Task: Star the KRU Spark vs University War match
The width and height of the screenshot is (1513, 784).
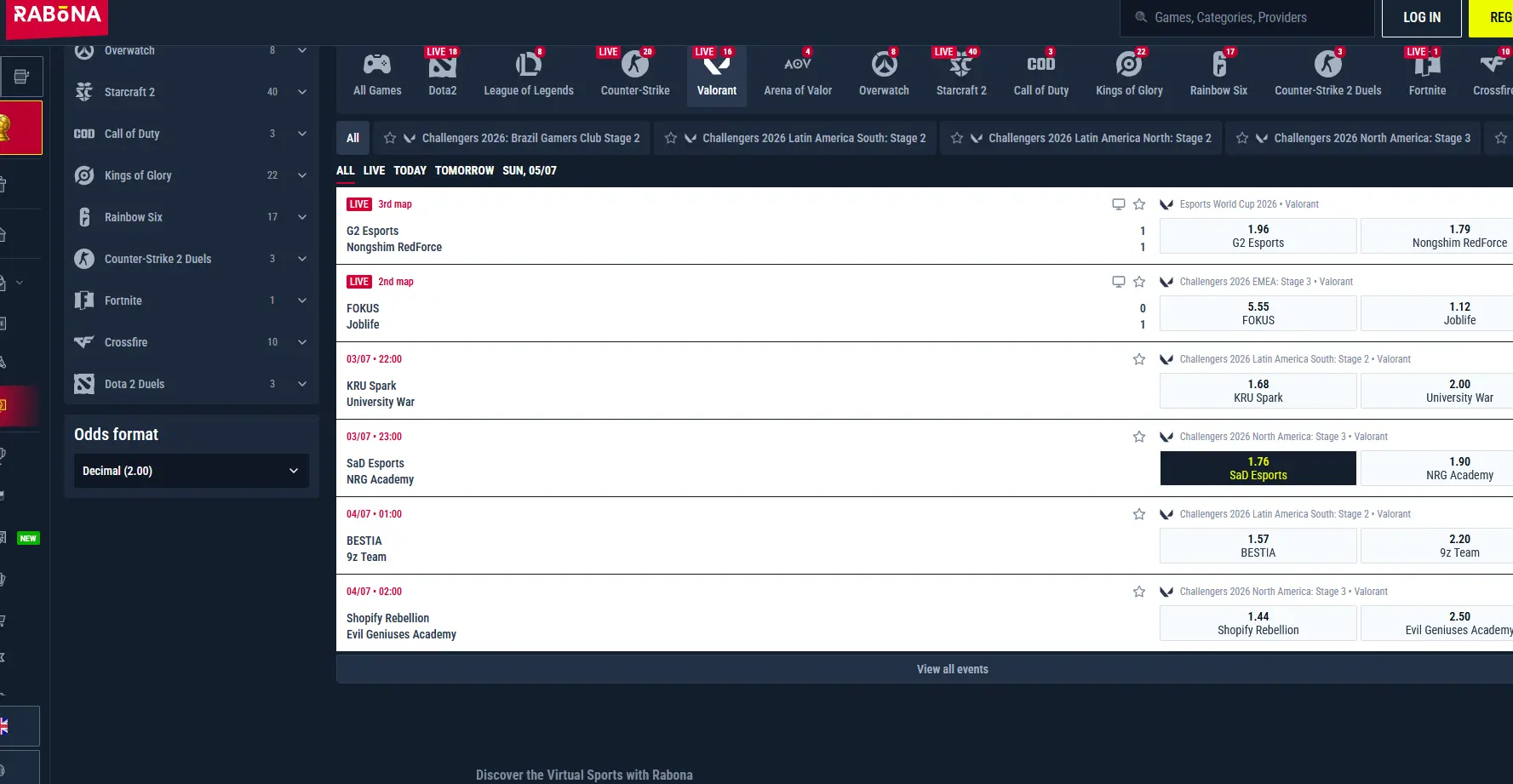Action: coord(1139,359)
